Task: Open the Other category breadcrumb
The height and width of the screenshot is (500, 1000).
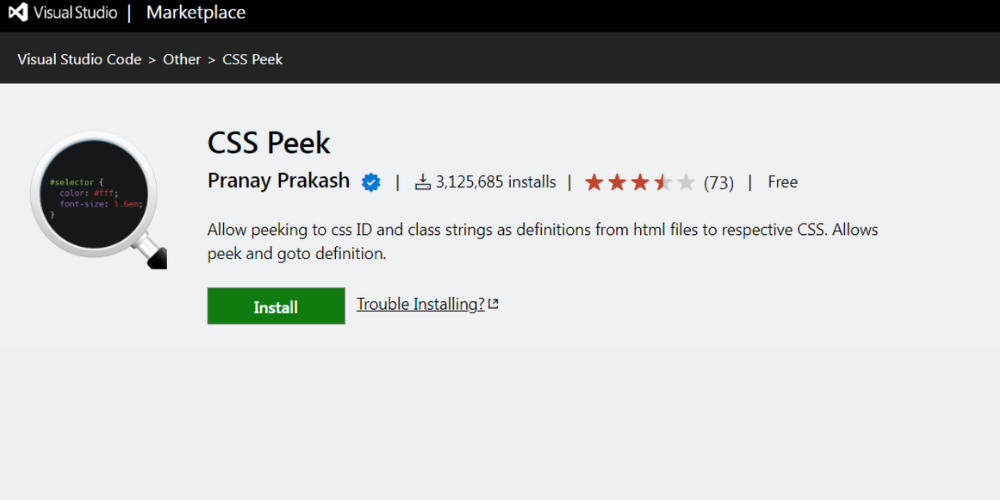Action: 182,59
